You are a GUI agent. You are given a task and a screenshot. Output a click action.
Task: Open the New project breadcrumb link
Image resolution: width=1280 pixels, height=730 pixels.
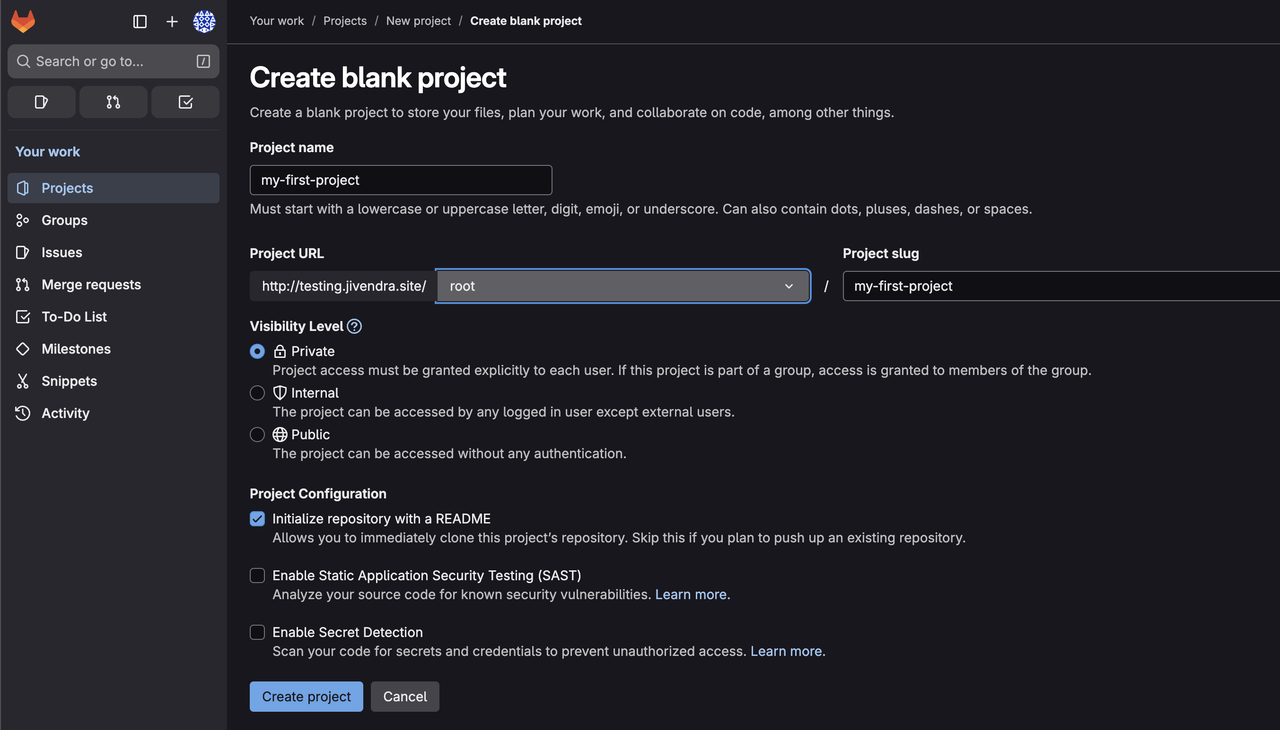pyautogui.click(x=418, y=21)
